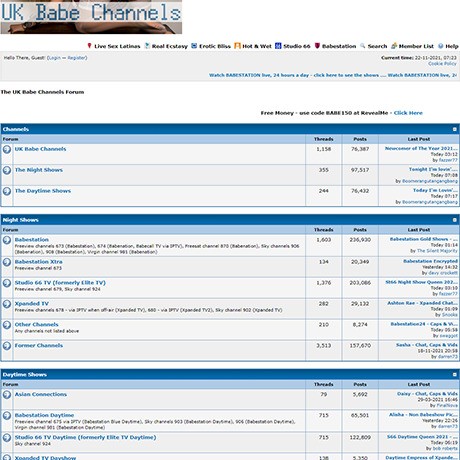Follow Click Here link for RevealMe offer
This screenshot has height=460, width=460.
click(x=408, y=113)
